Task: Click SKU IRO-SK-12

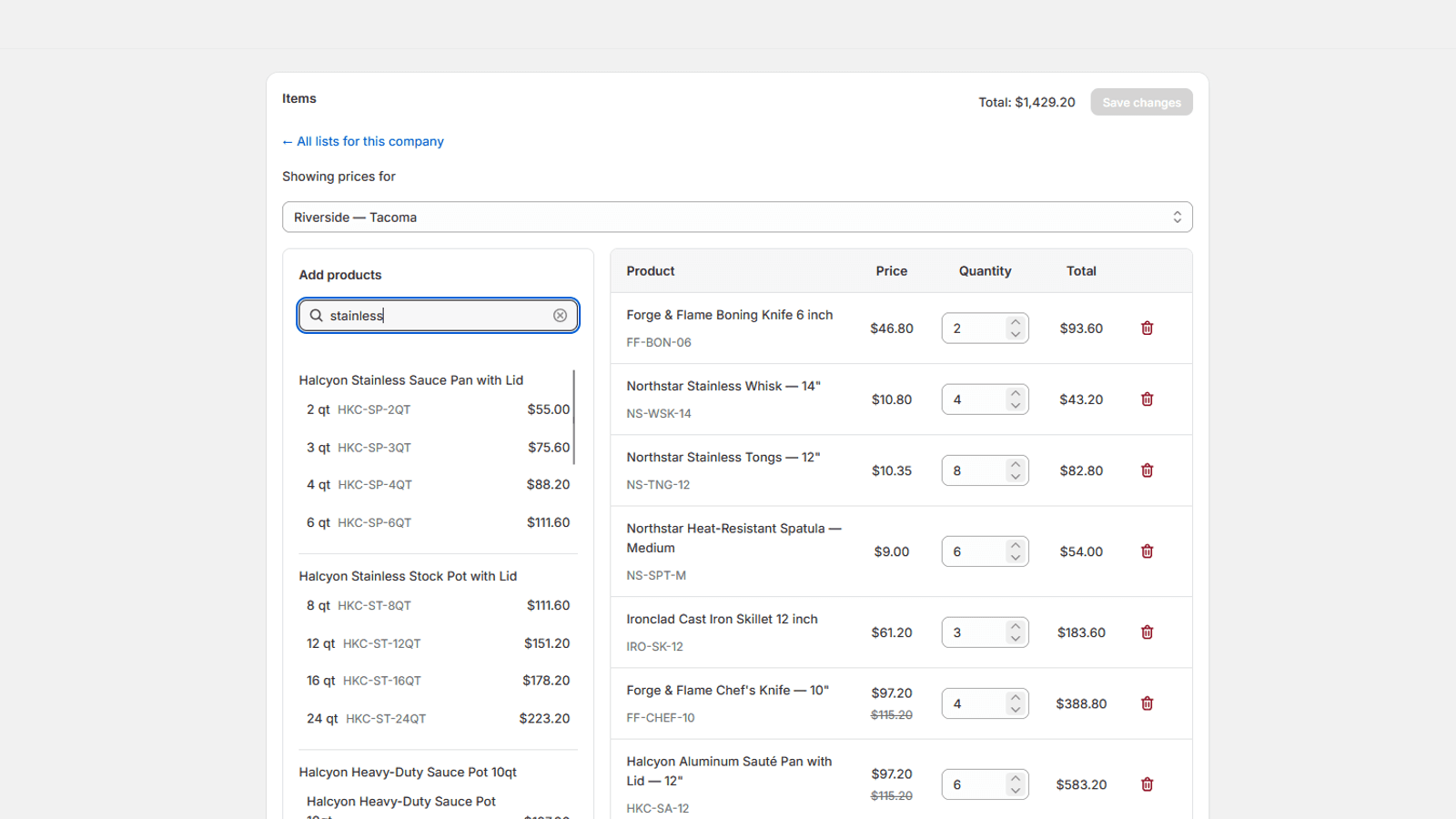Action: [654, 646]
